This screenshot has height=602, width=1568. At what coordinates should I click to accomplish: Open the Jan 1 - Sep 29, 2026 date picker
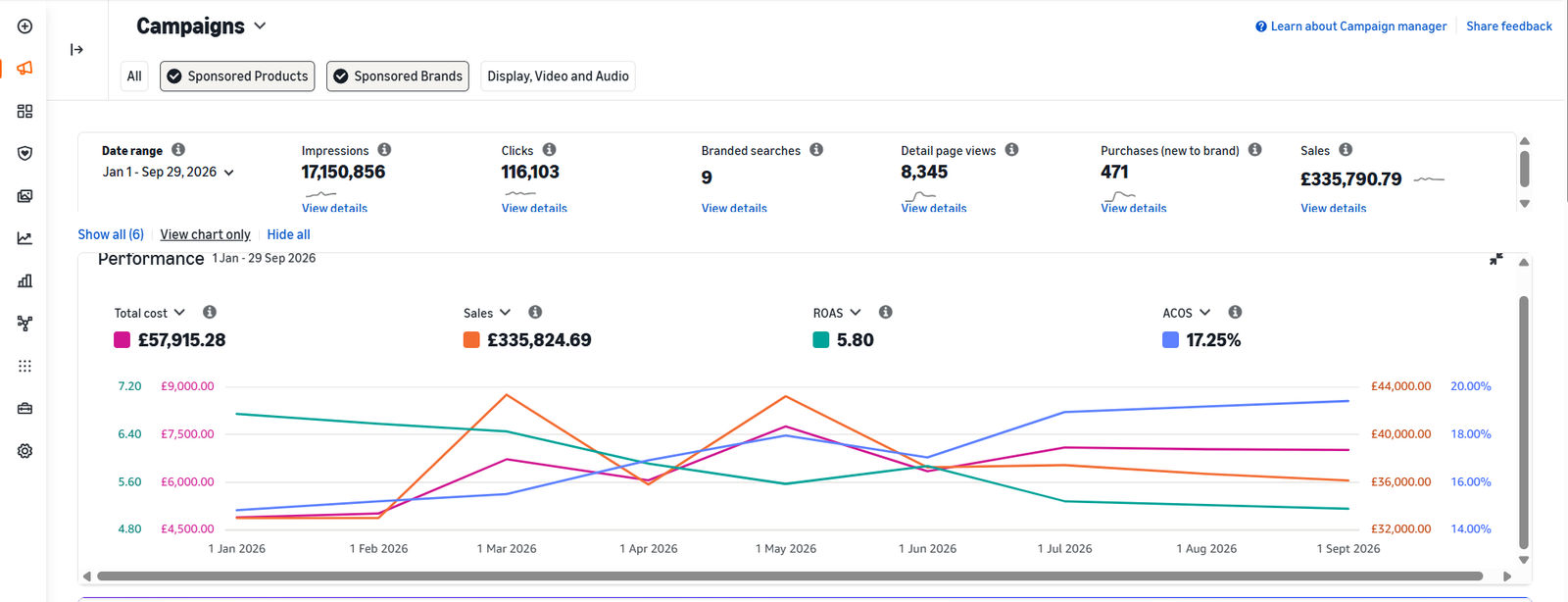tap(169, 172)
